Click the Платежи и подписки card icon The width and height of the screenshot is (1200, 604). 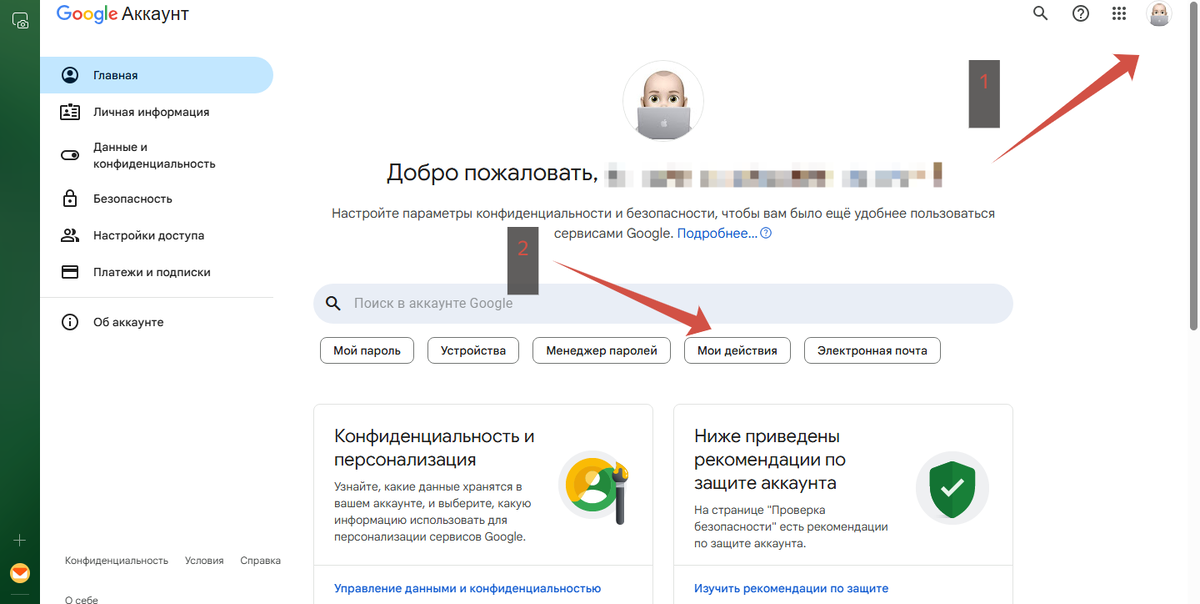click(70, 272)
